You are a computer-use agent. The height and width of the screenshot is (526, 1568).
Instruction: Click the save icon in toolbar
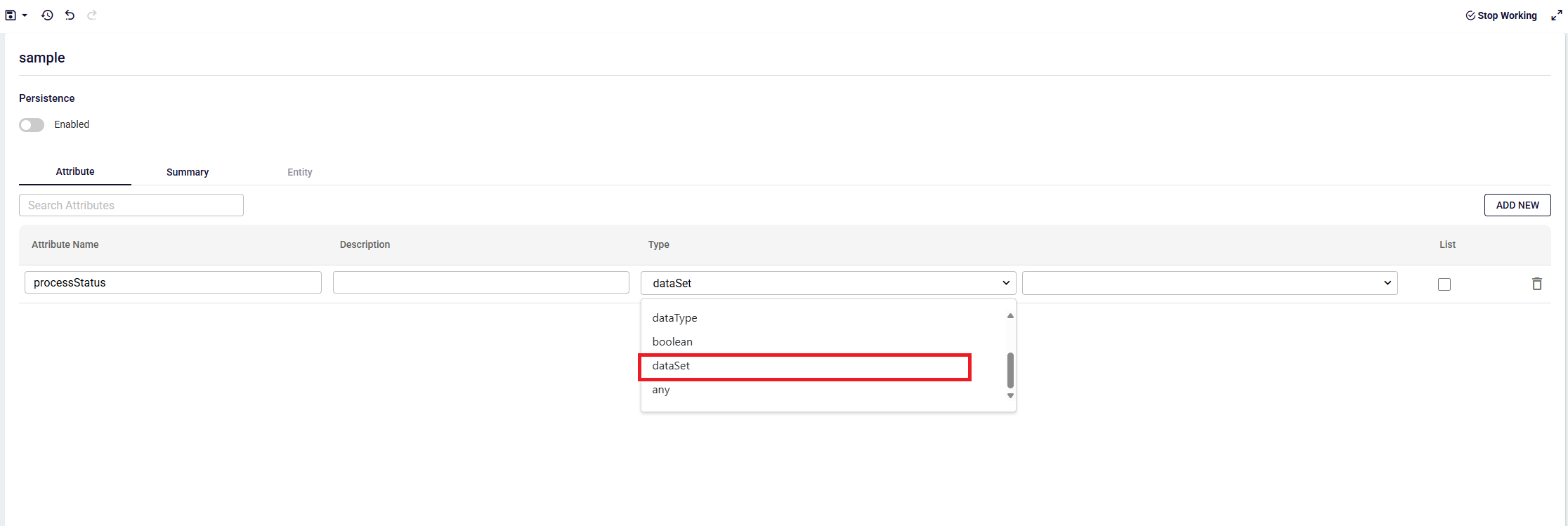11,15
